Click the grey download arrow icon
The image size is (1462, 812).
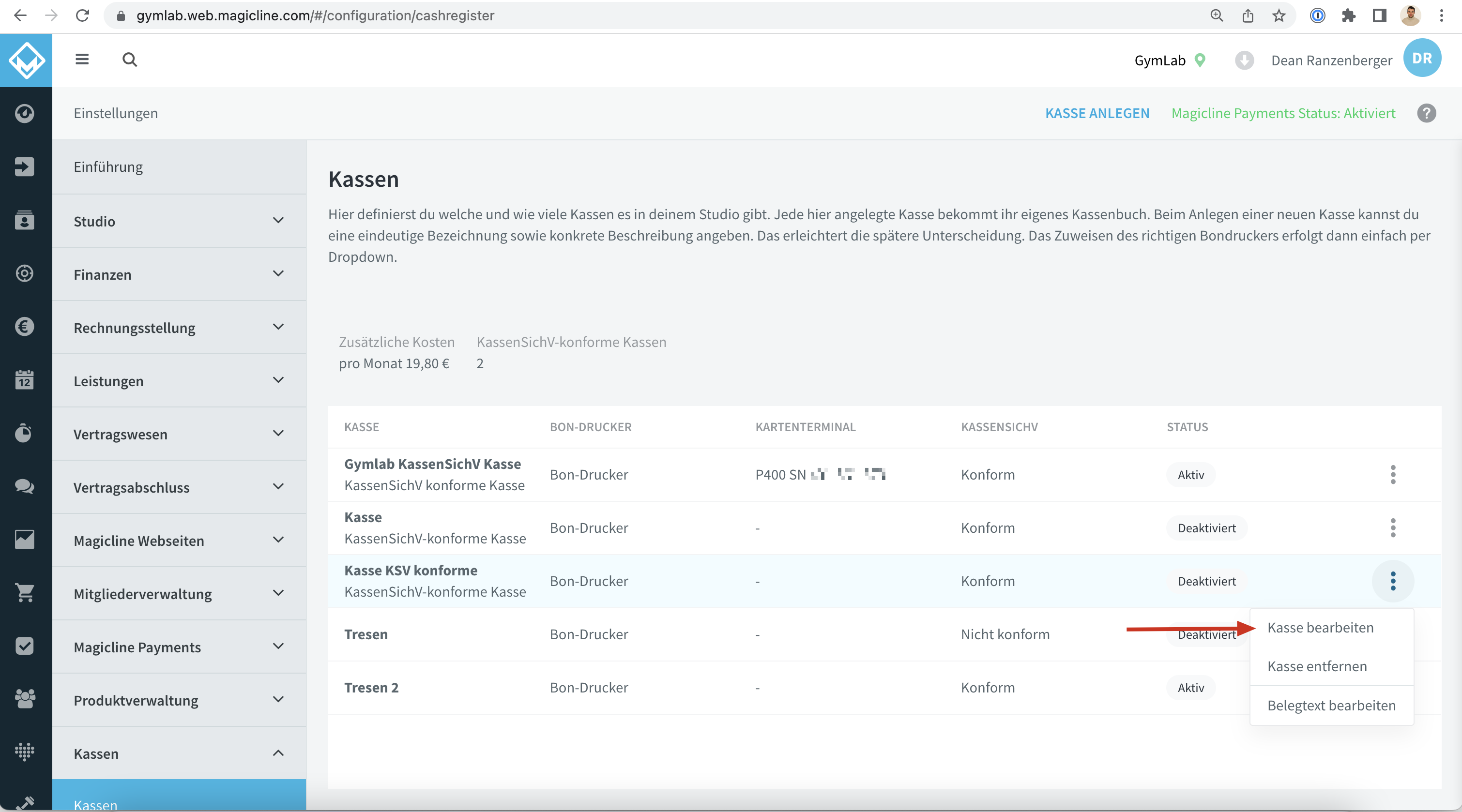pyautogui.click(x=1244, y=60)
